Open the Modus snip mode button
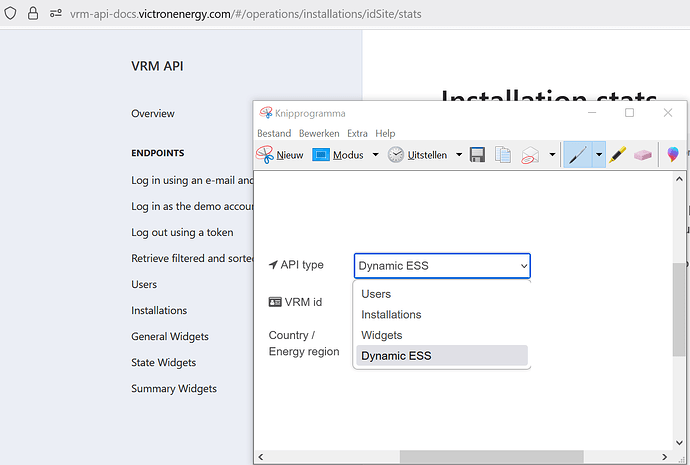 (x=338, y=155)
